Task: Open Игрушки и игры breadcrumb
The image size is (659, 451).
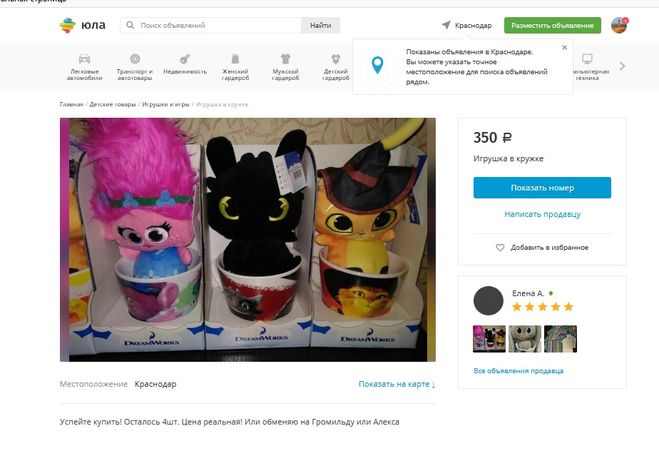Action: point(166,104)
